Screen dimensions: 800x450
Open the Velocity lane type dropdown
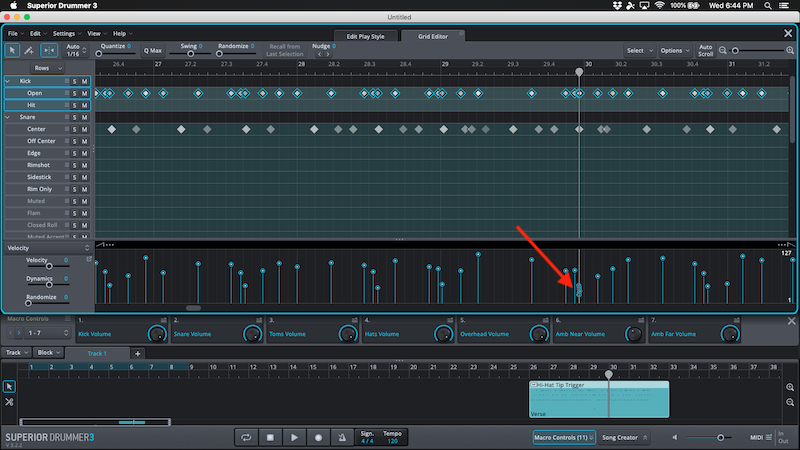[x=48, y=248]
